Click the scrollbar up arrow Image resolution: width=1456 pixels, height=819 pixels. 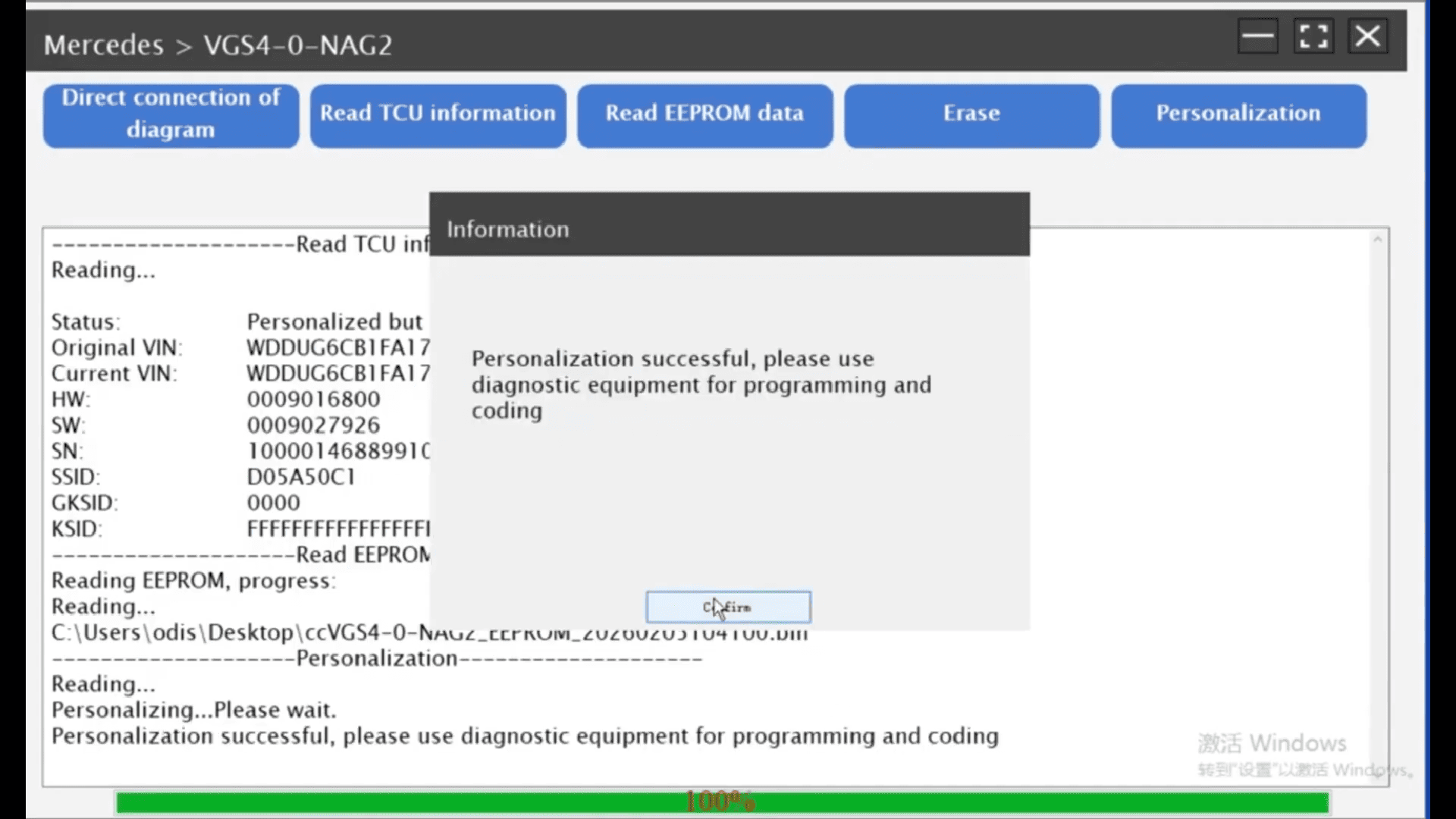(x=1376, y=239)
